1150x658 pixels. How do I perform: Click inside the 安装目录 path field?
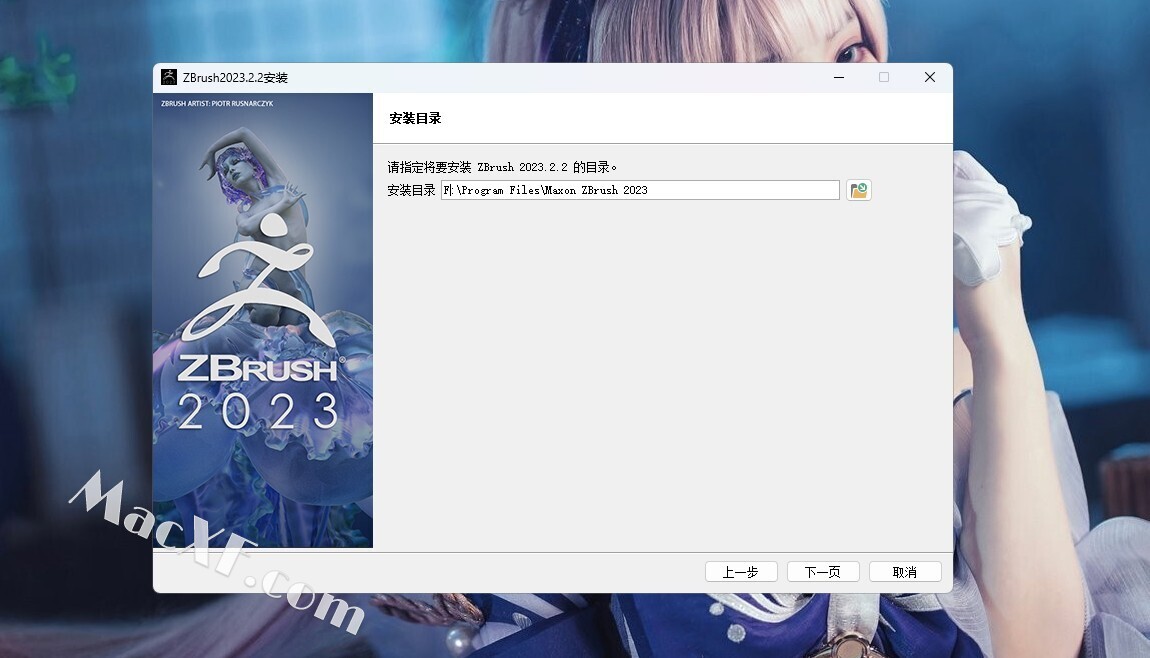pos(640,190)
